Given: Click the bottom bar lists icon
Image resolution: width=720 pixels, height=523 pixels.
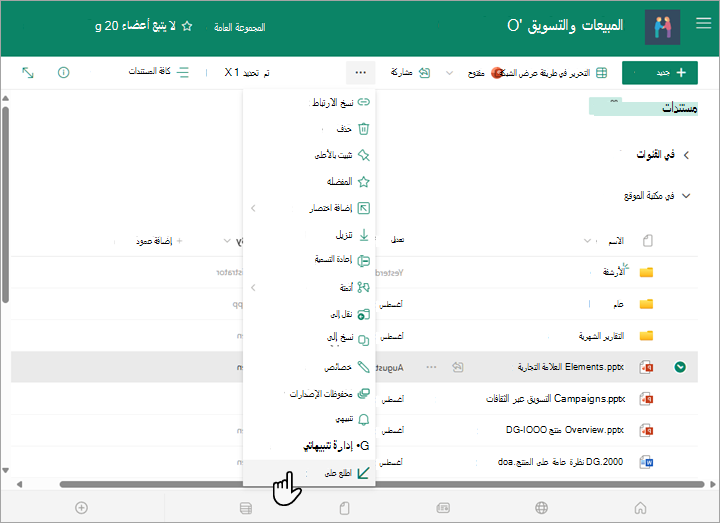Looking at the screenshot, I should 246,508.
